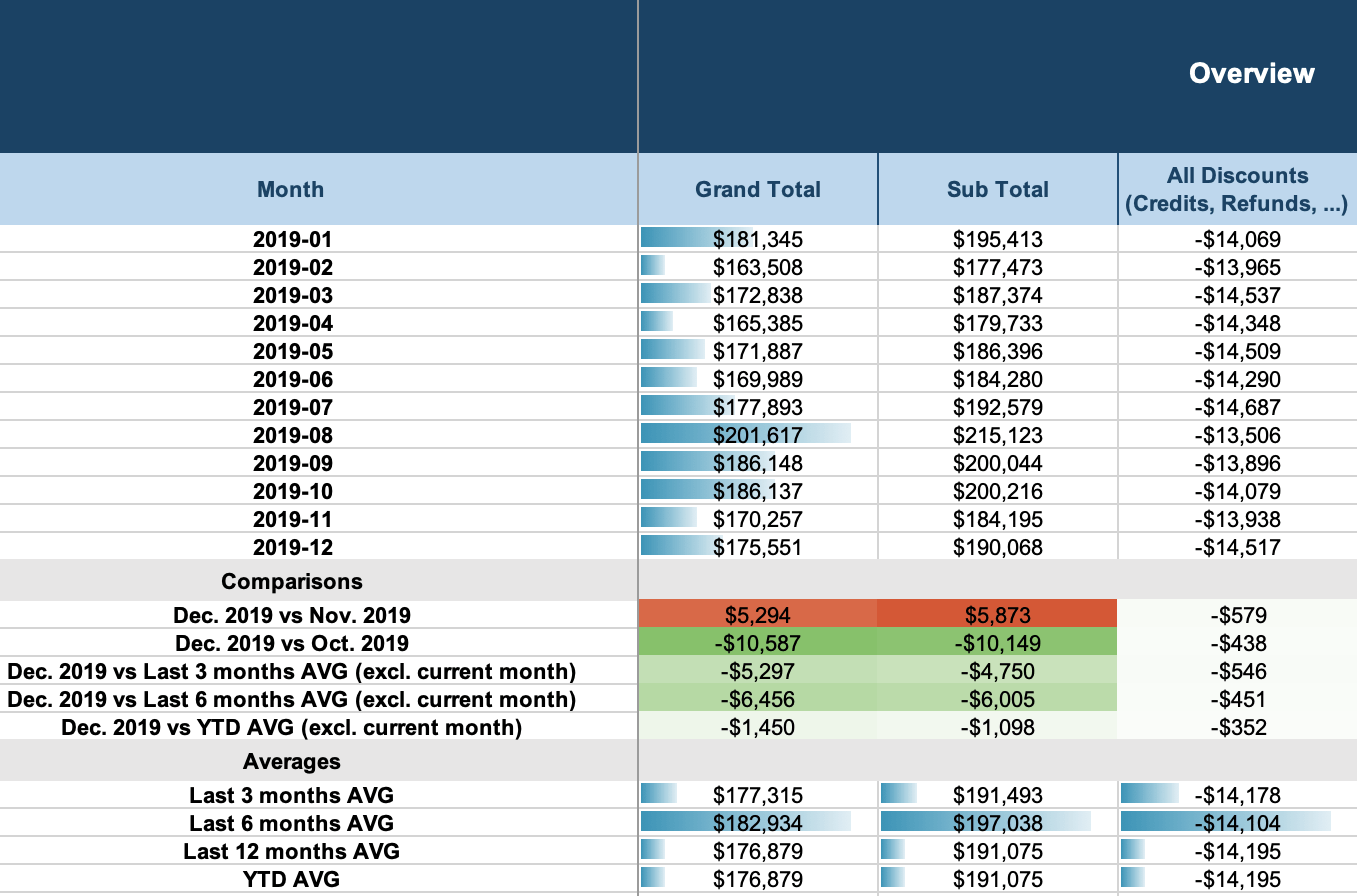Select the Last 6 months AVG label
Image resolution: width=1357 pixels, height=896 pixels.
click(x=292, y=823)
